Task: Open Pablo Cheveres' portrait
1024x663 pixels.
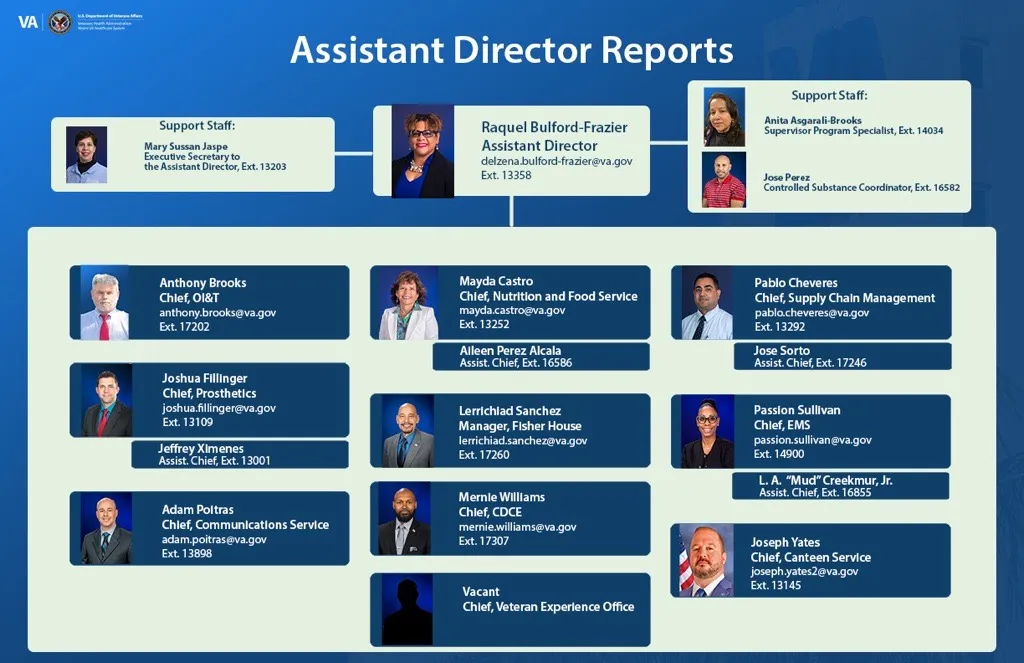Action: [x=707, y=302]
